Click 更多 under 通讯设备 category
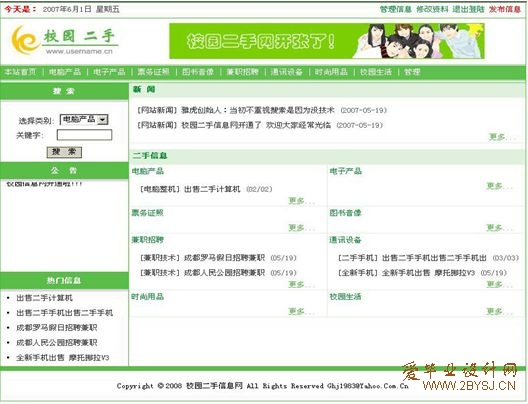 click(499, 284)
